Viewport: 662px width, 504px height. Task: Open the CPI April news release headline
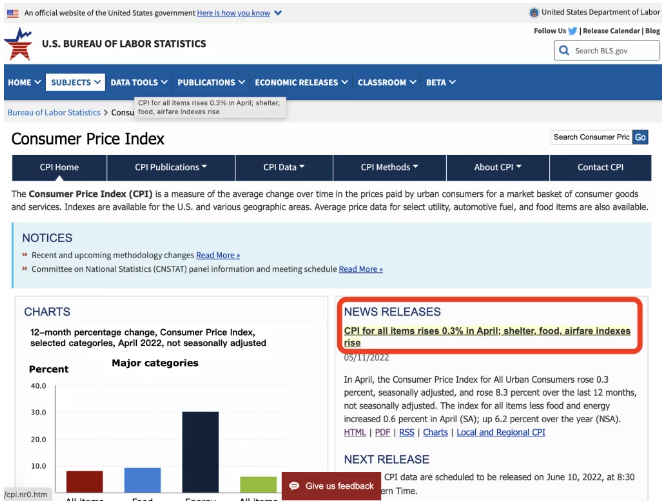[487, 336]
